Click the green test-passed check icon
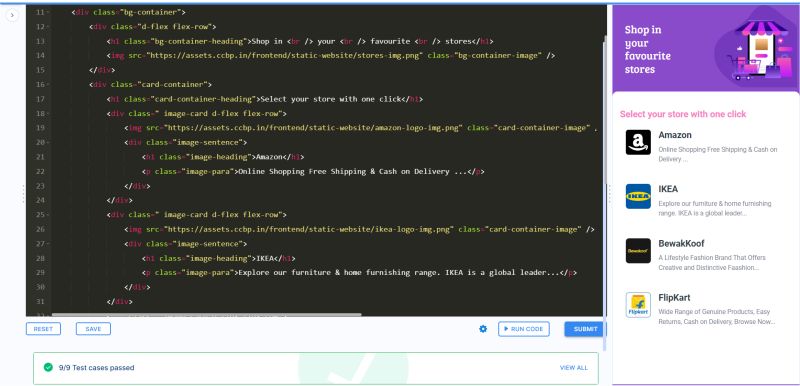This screenshot has height=386, width=800. tap(48, 367)
